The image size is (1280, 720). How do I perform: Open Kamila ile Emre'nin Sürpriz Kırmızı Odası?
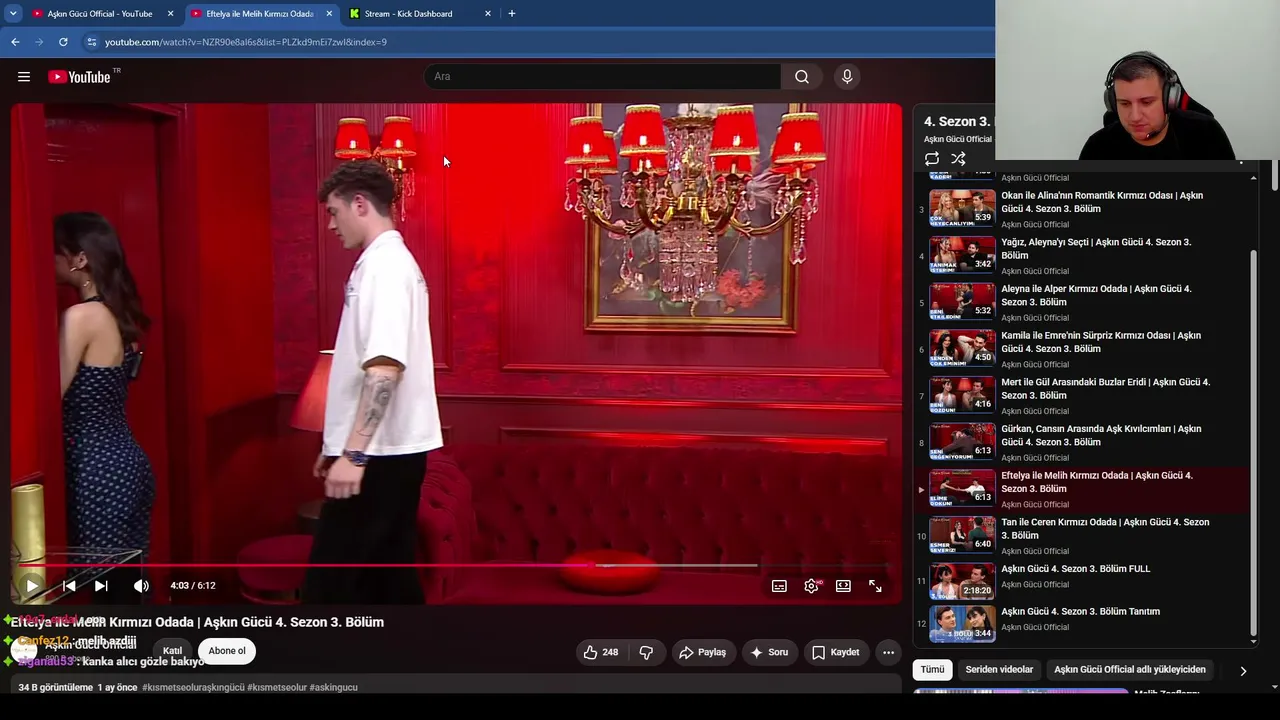point(1101,342)
